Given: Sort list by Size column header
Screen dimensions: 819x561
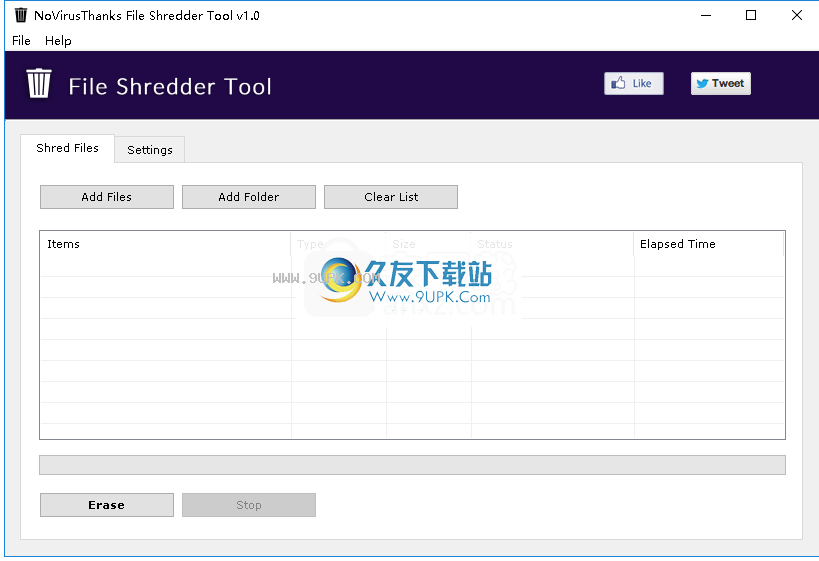Looking at the screenshot, I should tap(428, 244).
